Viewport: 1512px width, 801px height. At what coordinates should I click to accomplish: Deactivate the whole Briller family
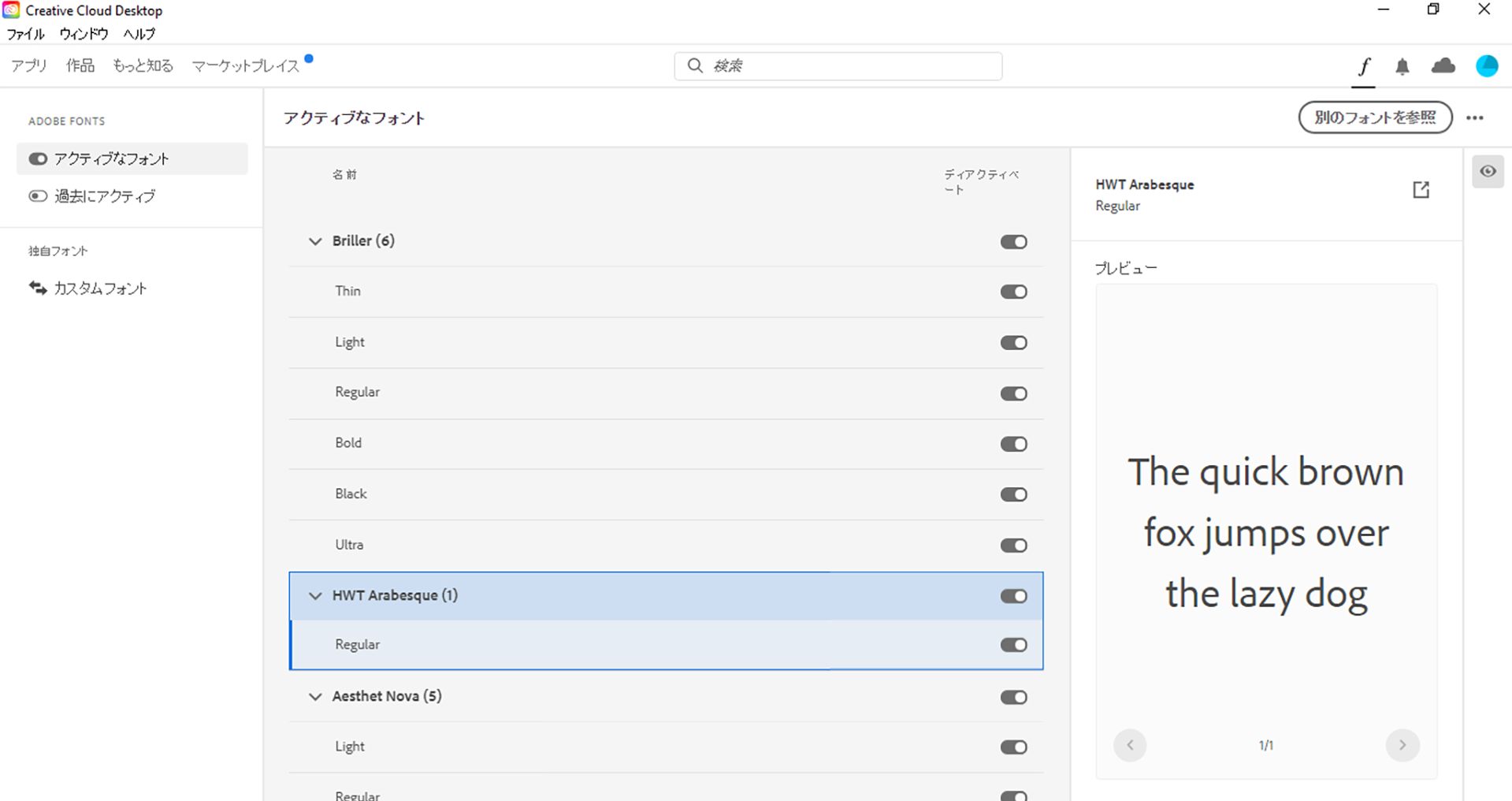click(x=1014, y=241)
